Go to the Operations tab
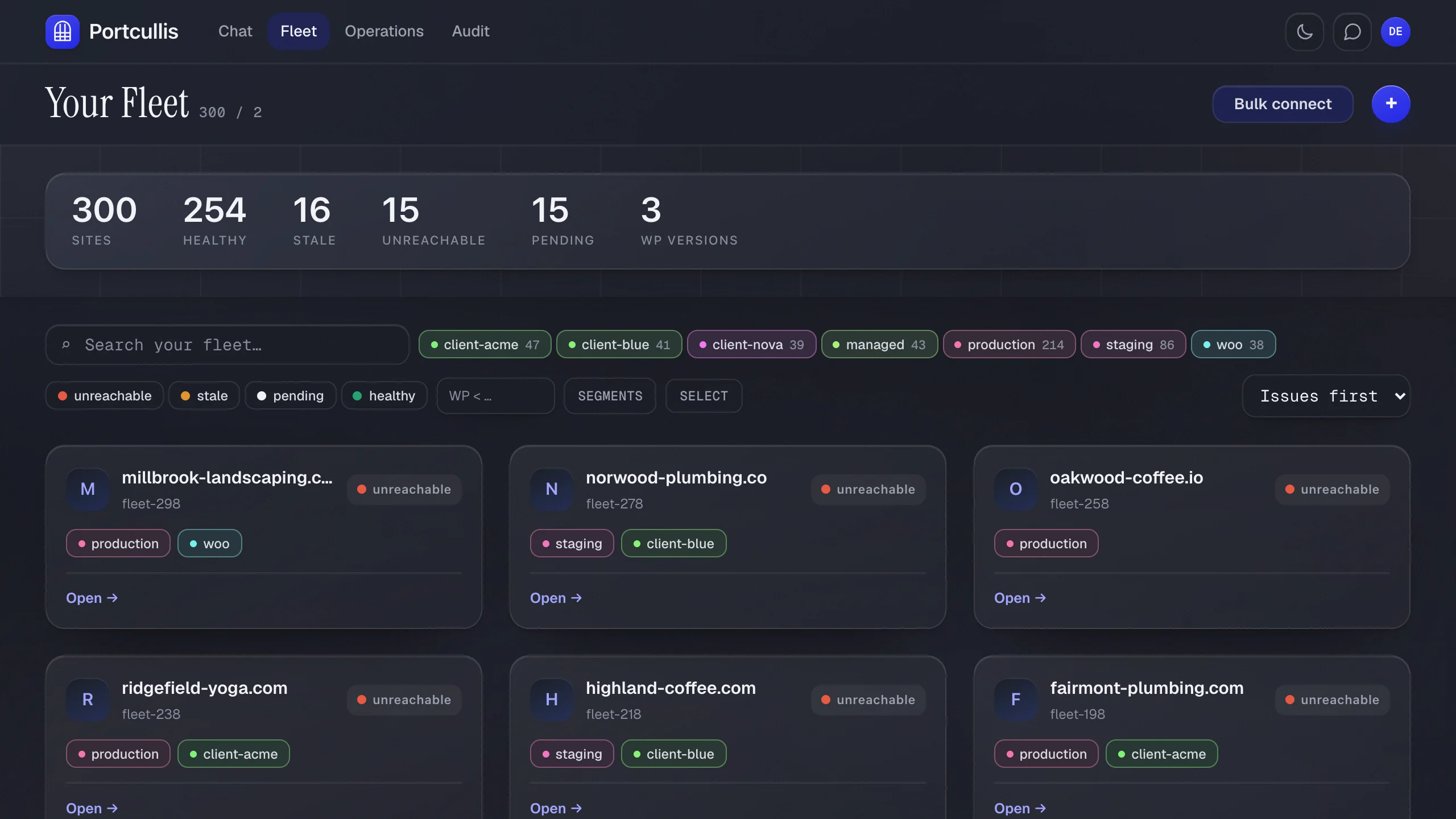Screen dimensions: 1456x819 pyautogui.click(x=384, y=31)
